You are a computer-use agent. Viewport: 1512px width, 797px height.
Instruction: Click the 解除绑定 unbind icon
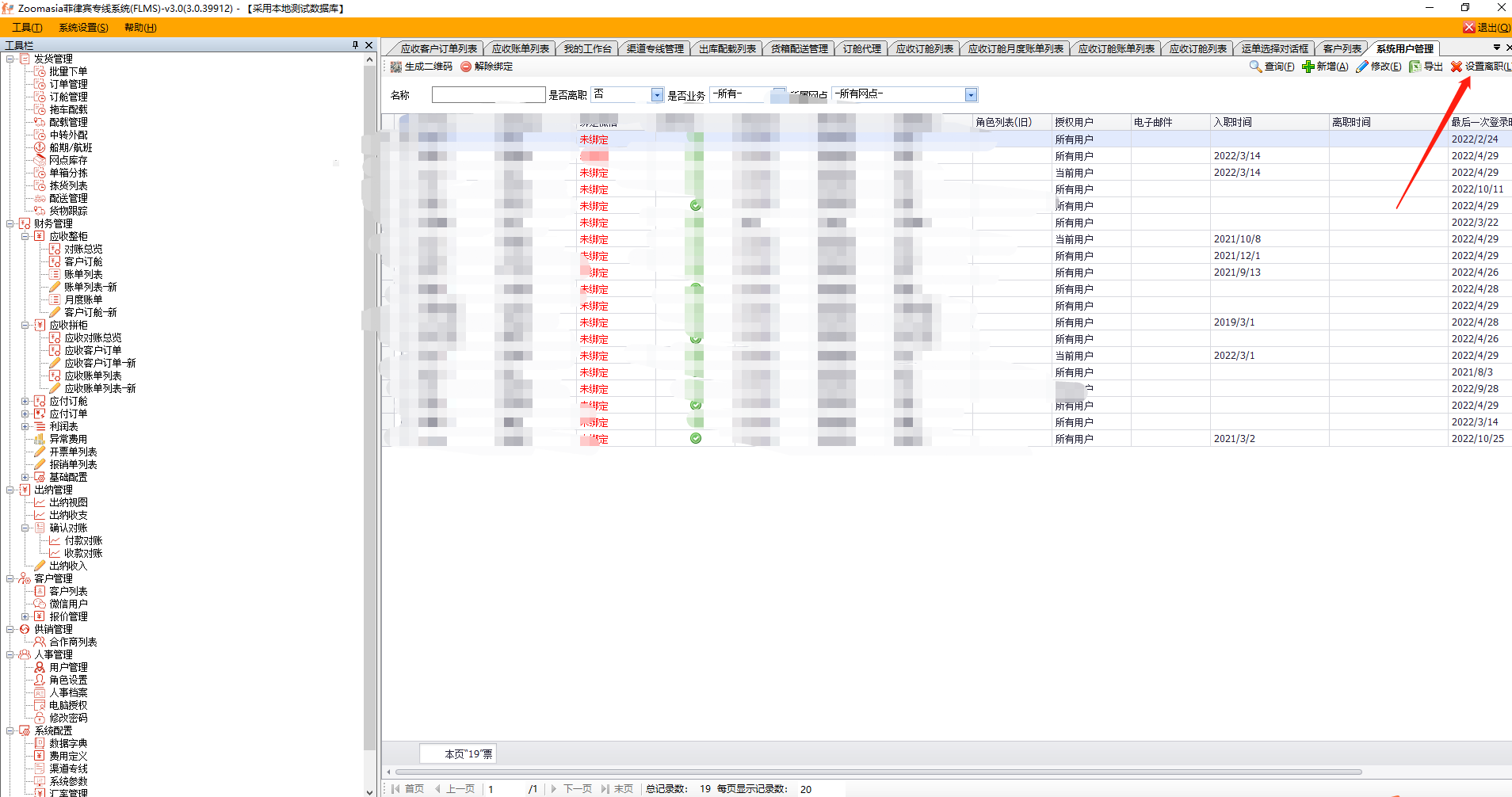coord(466,67)
